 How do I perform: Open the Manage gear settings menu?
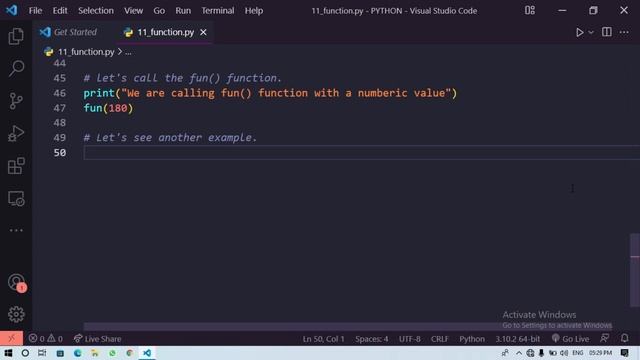coord(16,314)
